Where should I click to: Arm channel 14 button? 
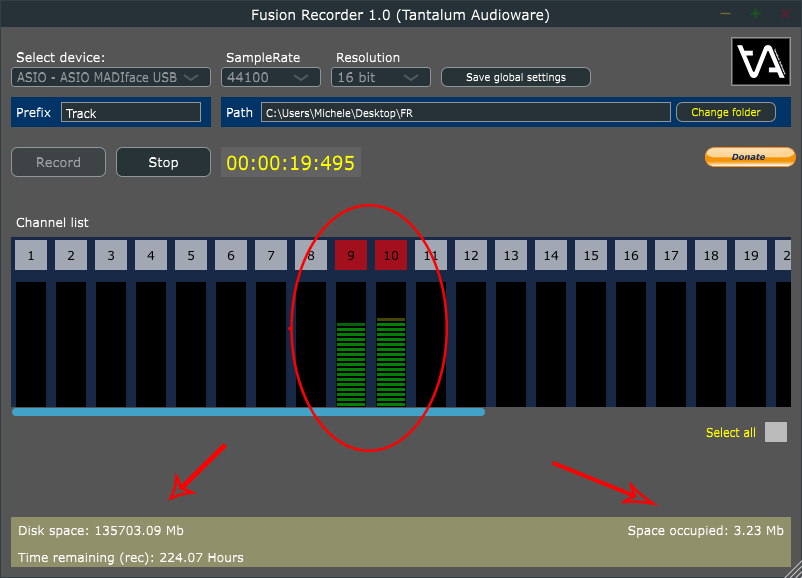click(x=551, y=255)
